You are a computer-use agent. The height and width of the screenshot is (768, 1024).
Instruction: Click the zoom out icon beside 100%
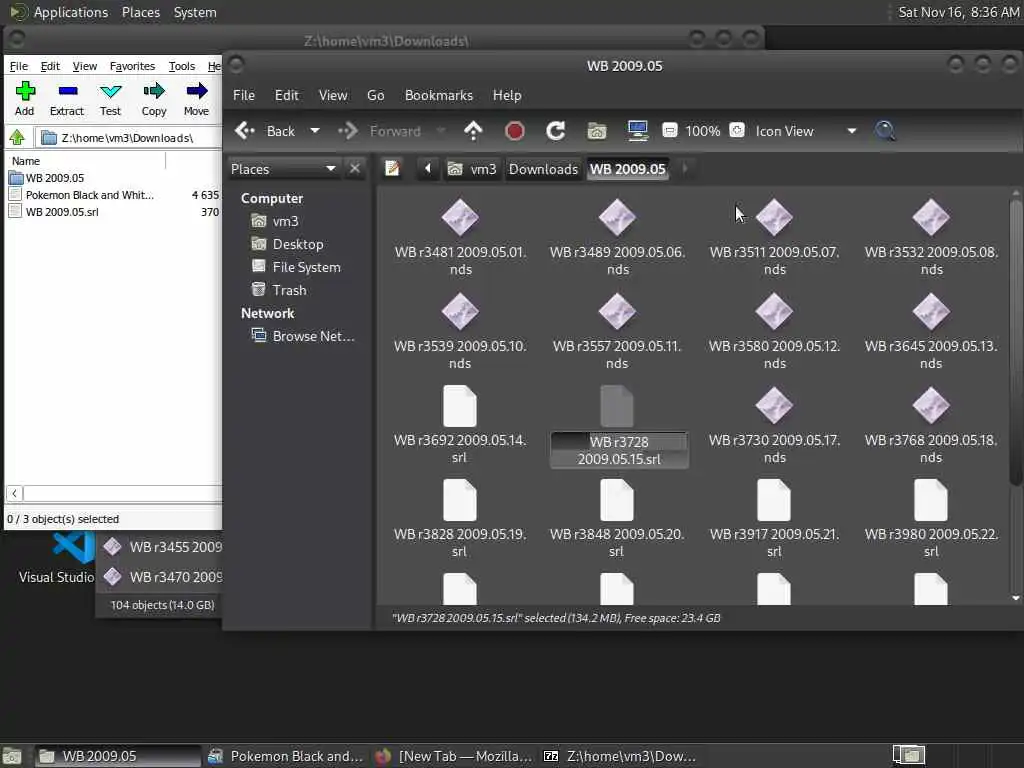tap(669, 131)
